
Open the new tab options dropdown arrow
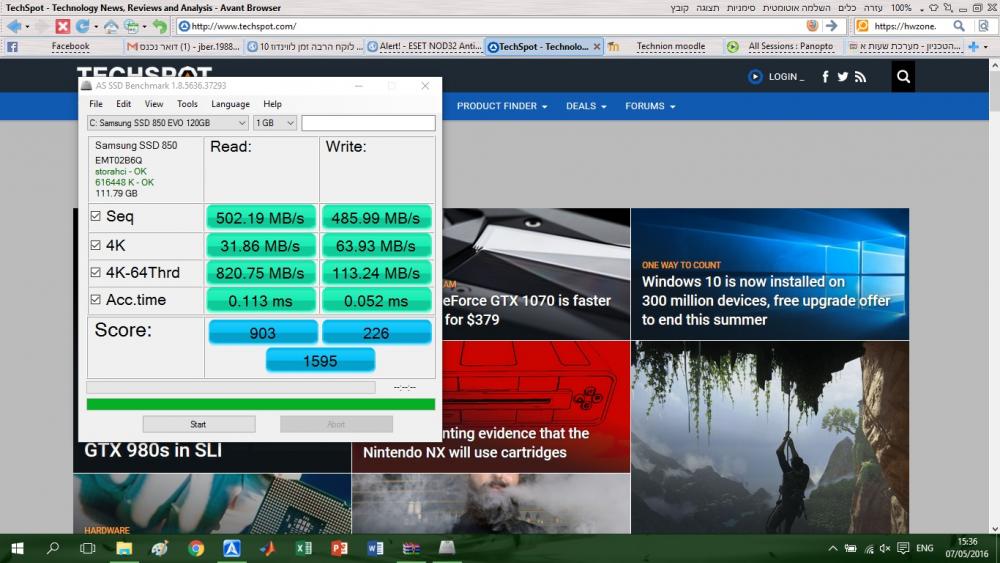point(985,47)
